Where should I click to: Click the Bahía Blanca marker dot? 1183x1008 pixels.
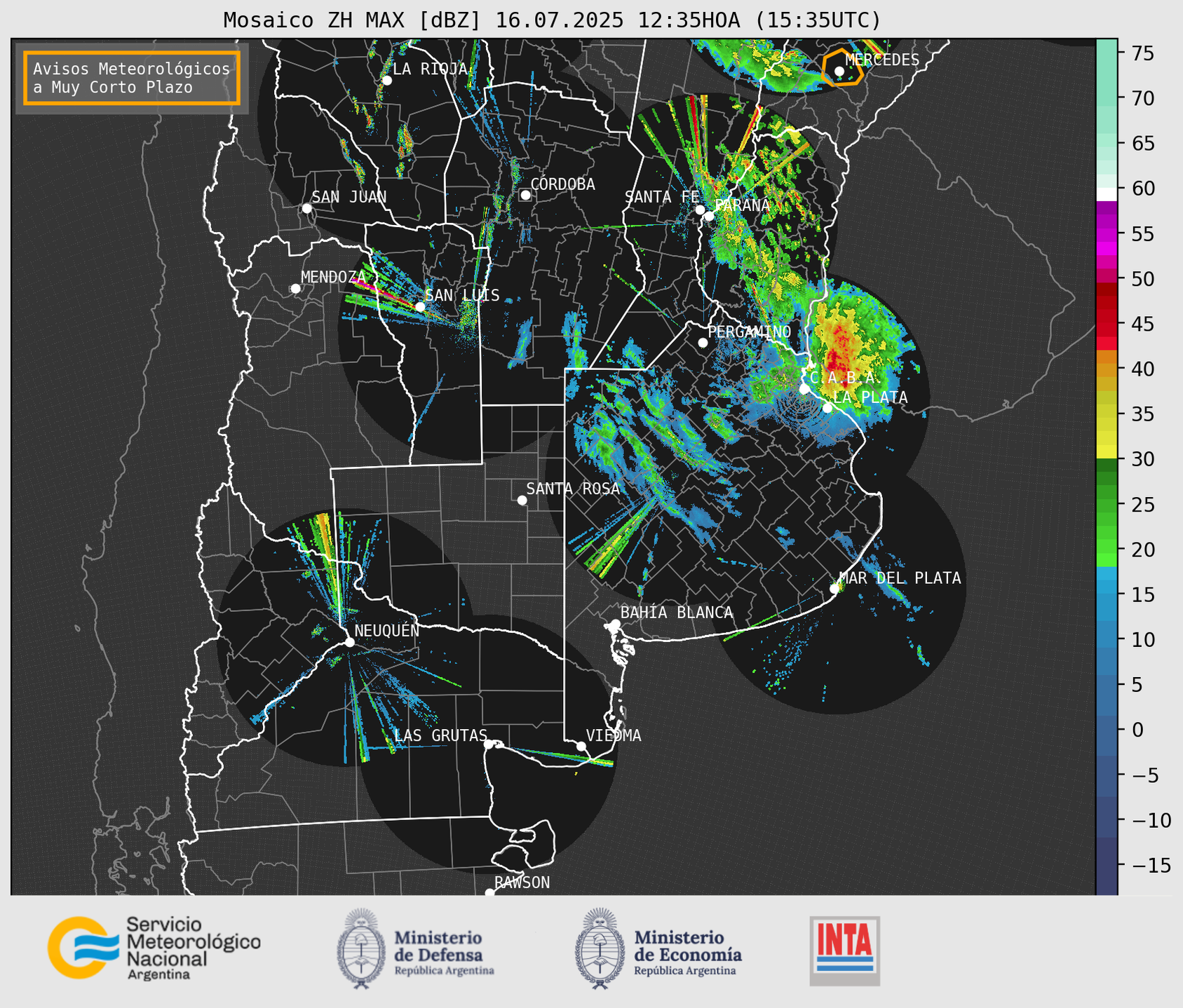point(615,624)
